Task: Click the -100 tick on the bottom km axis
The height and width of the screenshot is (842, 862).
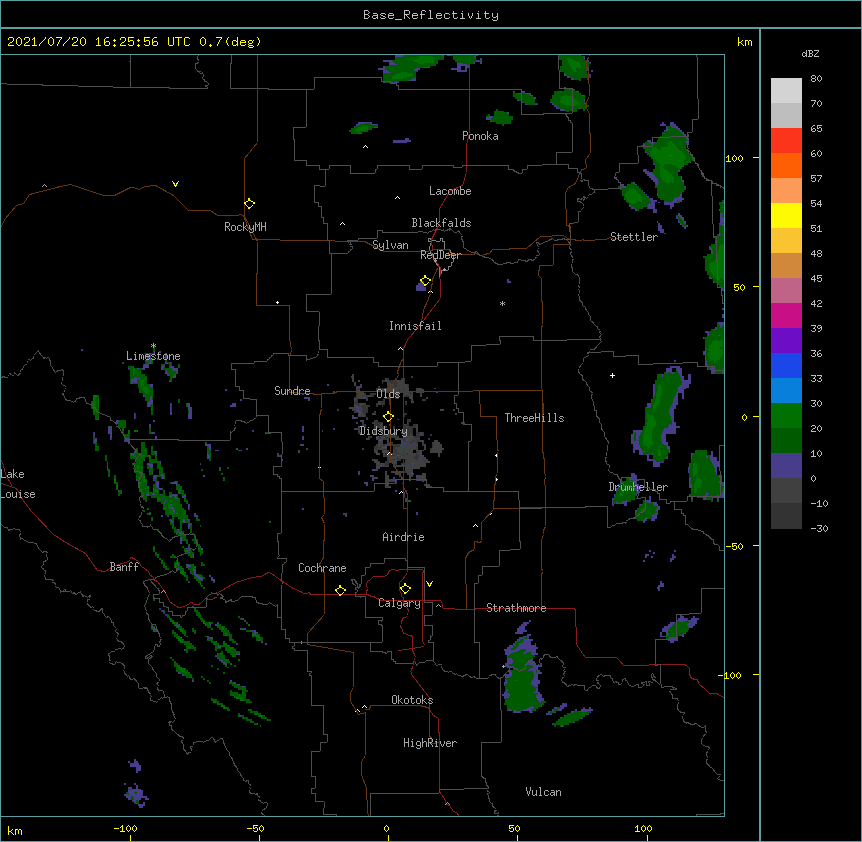Action: point(126,829)
